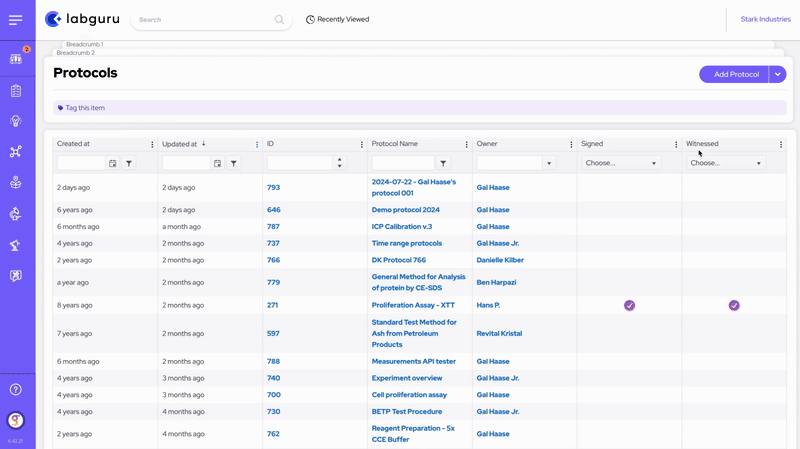
Task: Open Proliferation Assay - XTT protocol
Action: (x=413, y=305)
